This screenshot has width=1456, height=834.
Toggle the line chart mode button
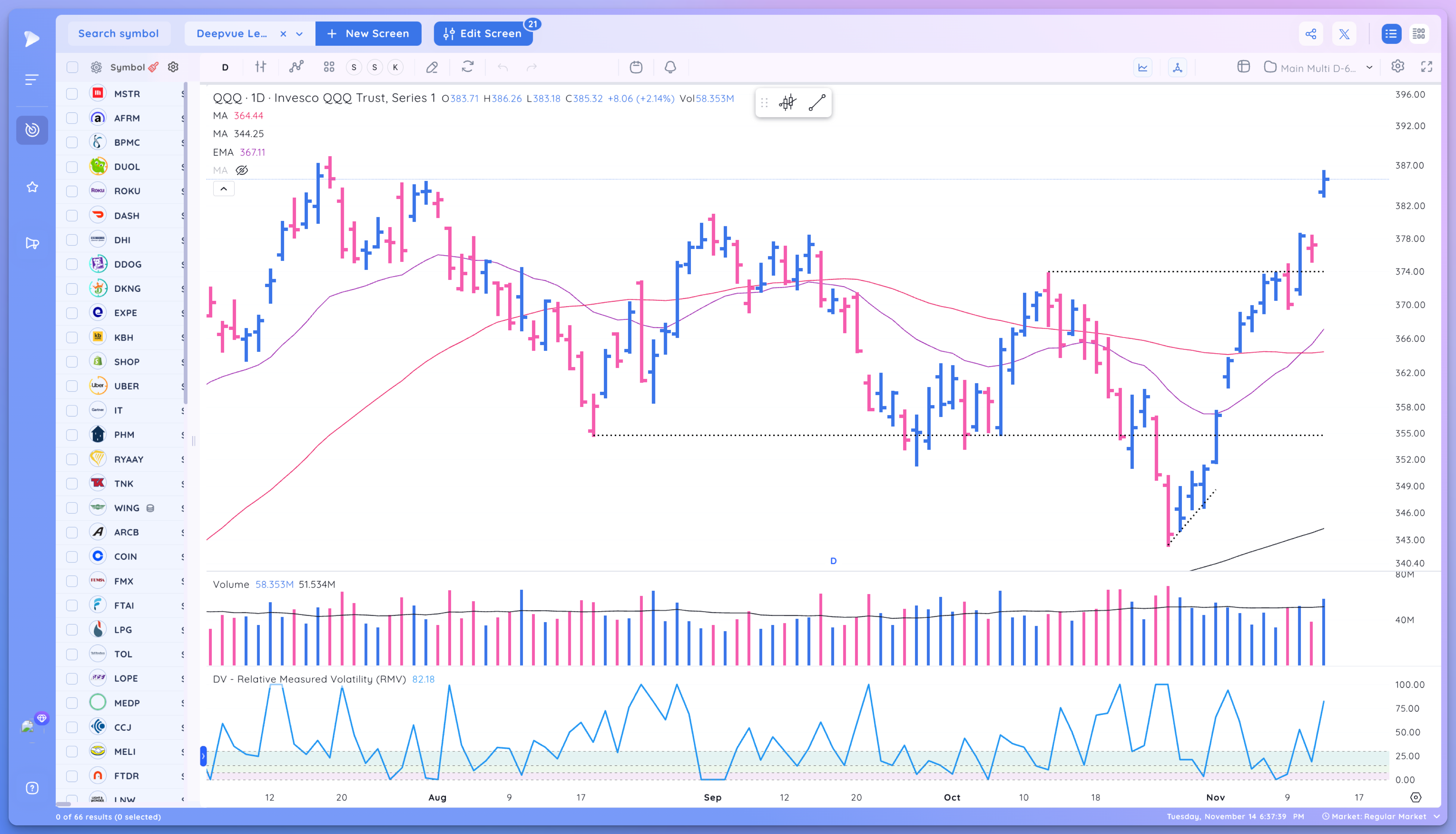[1143, 67]
